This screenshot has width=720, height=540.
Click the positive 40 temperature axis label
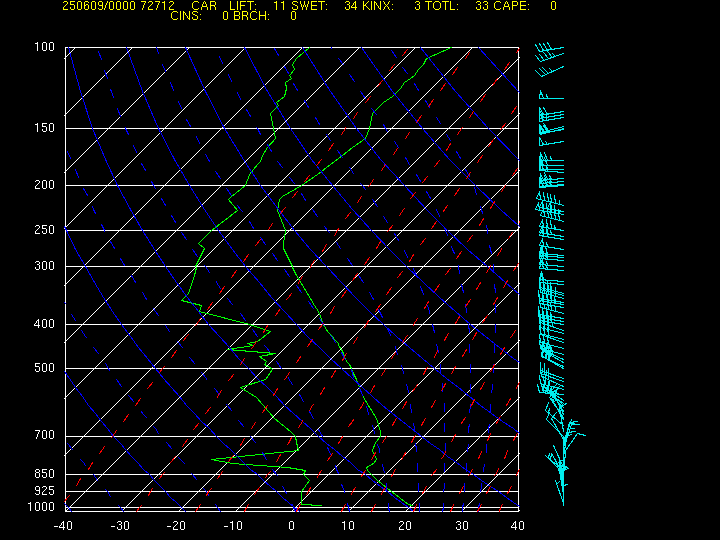[x=518, y=526]
